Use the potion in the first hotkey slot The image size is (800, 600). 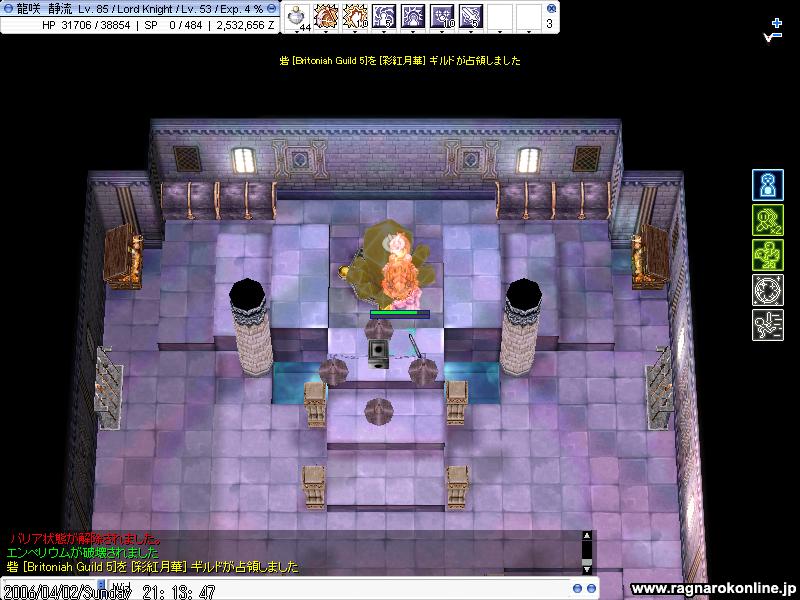click(297, 16)
